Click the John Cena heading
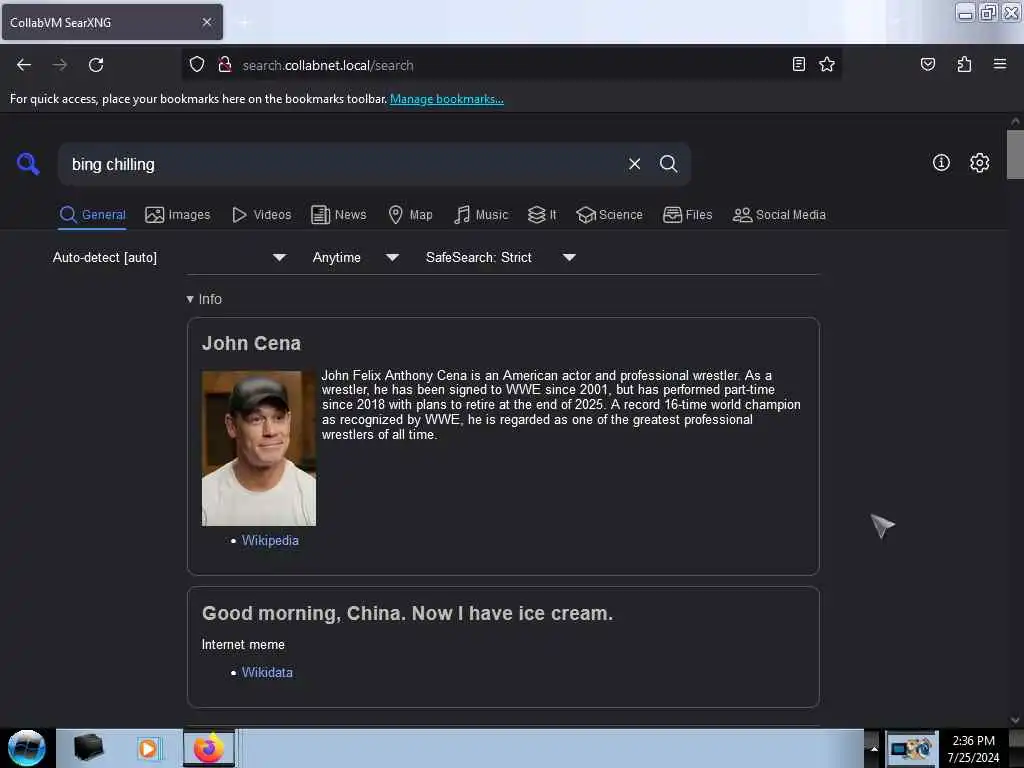The image size is (1024, 768). point(251,343)
